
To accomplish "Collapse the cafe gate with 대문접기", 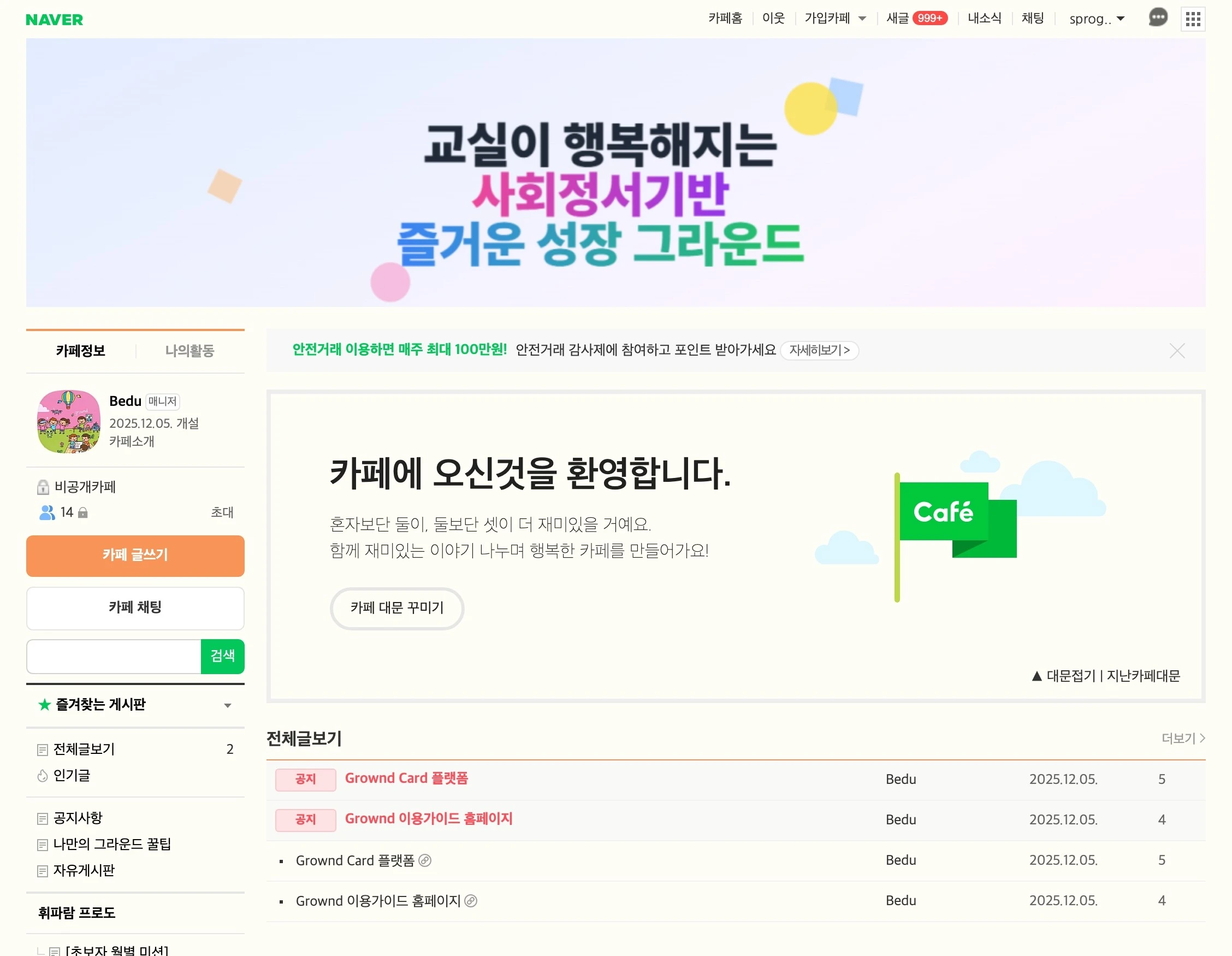I will 1063,676.
